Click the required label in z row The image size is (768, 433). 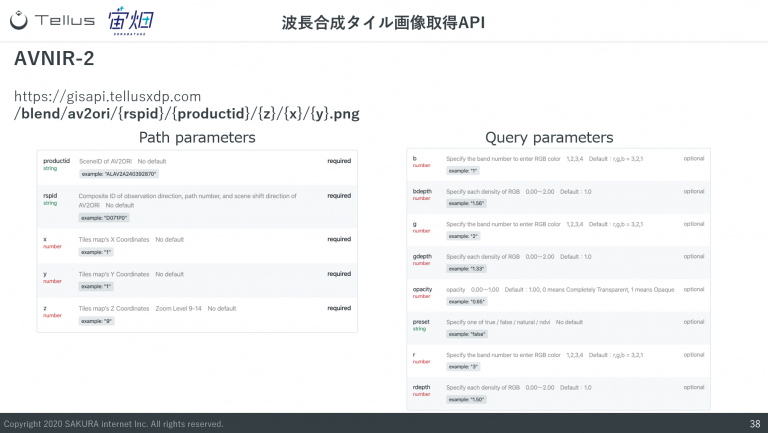pyautogui.click(x=339, y=308)
